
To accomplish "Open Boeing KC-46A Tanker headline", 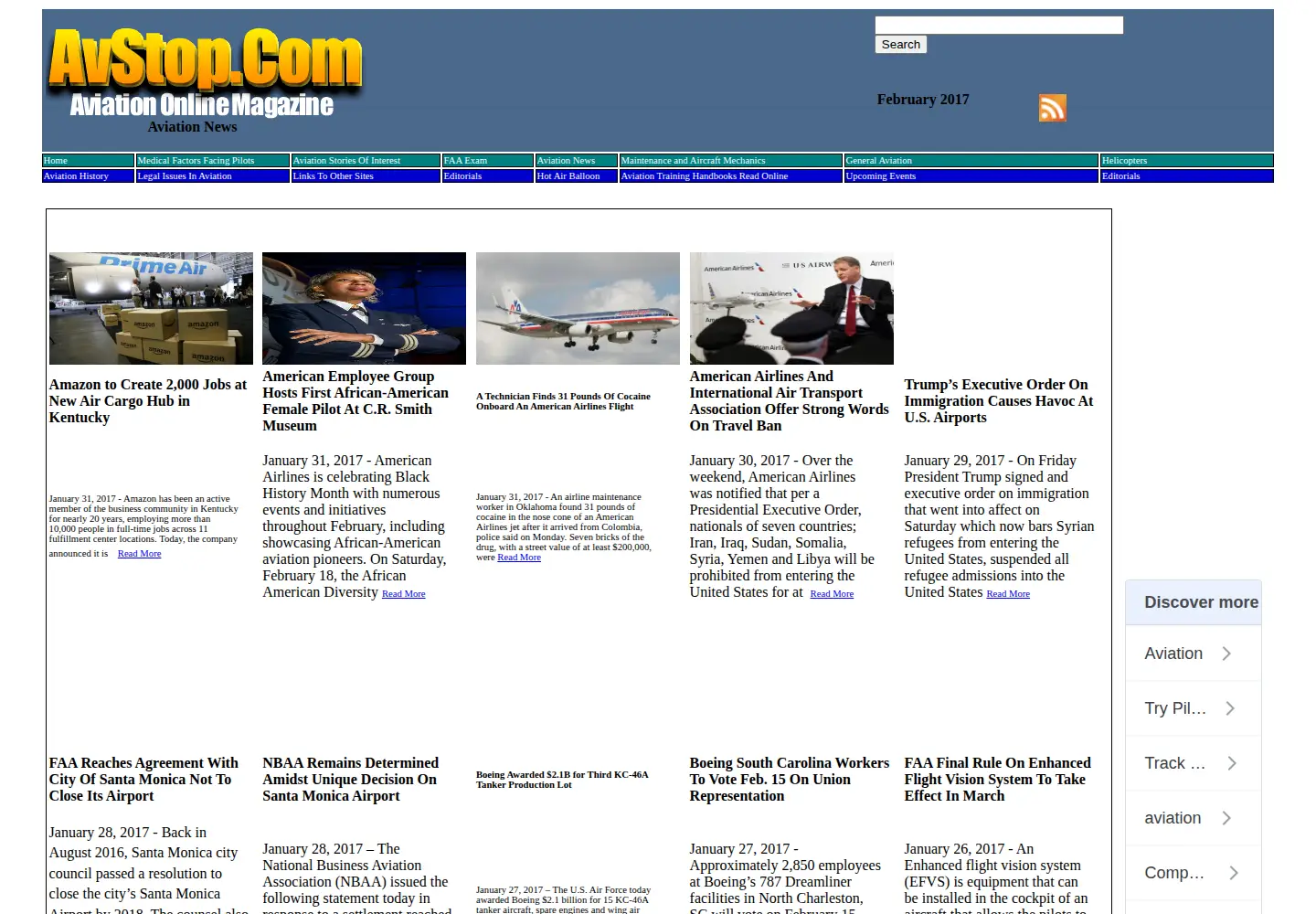I will click(x=562, y=780).
